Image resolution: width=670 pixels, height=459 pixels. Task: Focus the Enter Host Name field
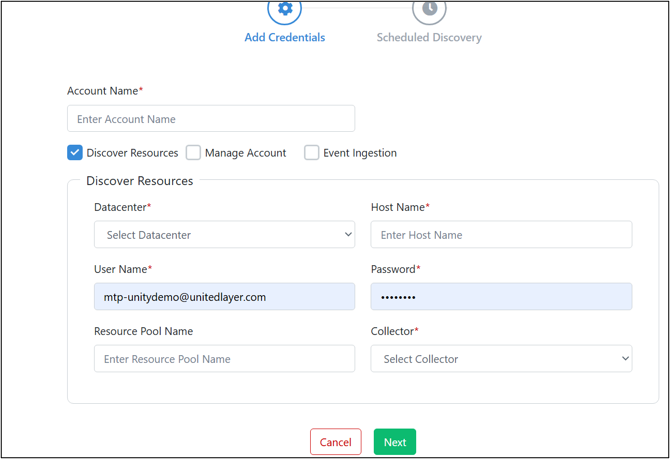click(x=501, y=235)
